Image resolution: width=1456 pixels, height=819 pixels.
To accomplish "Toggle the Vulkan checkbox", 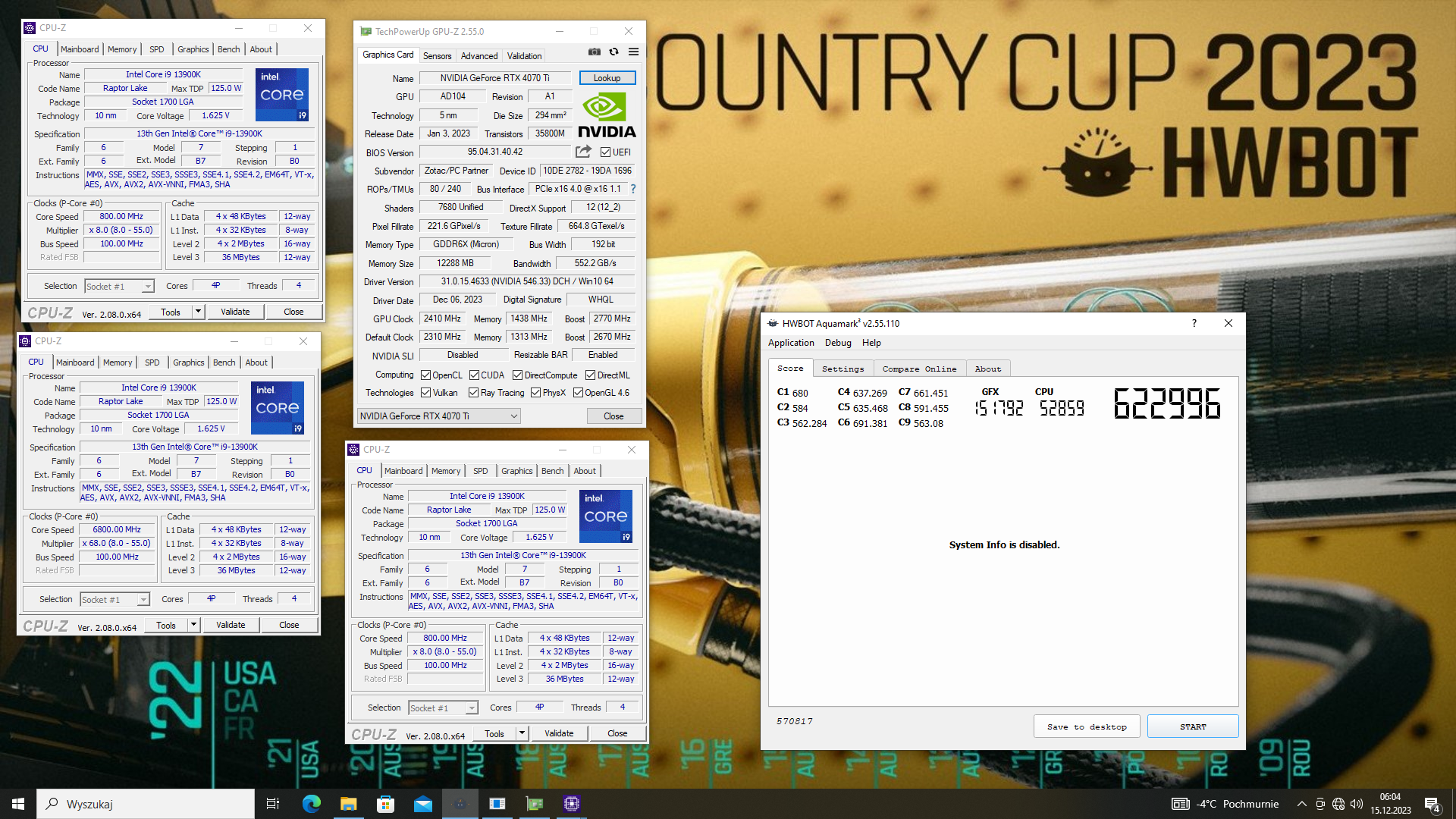I will 426,393.
